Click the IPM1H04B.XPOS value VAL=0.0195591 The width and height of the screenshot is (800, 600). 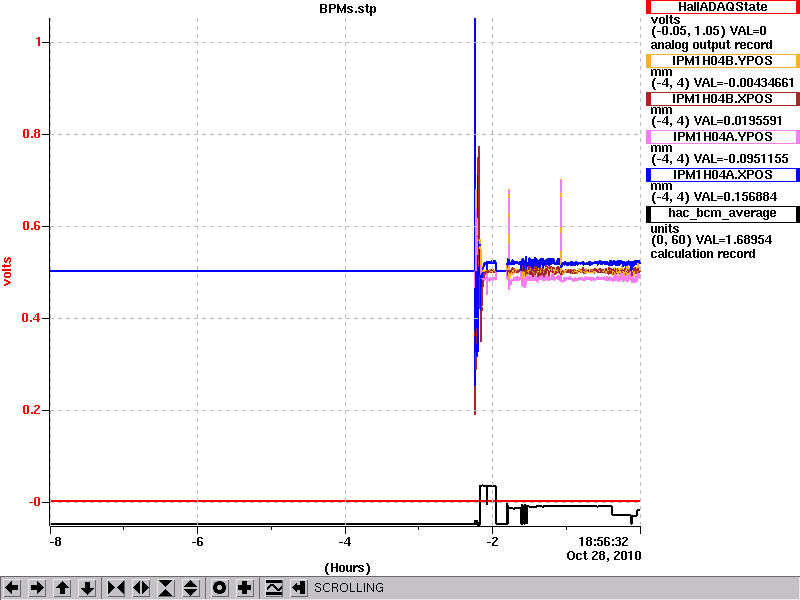point(738,121)
